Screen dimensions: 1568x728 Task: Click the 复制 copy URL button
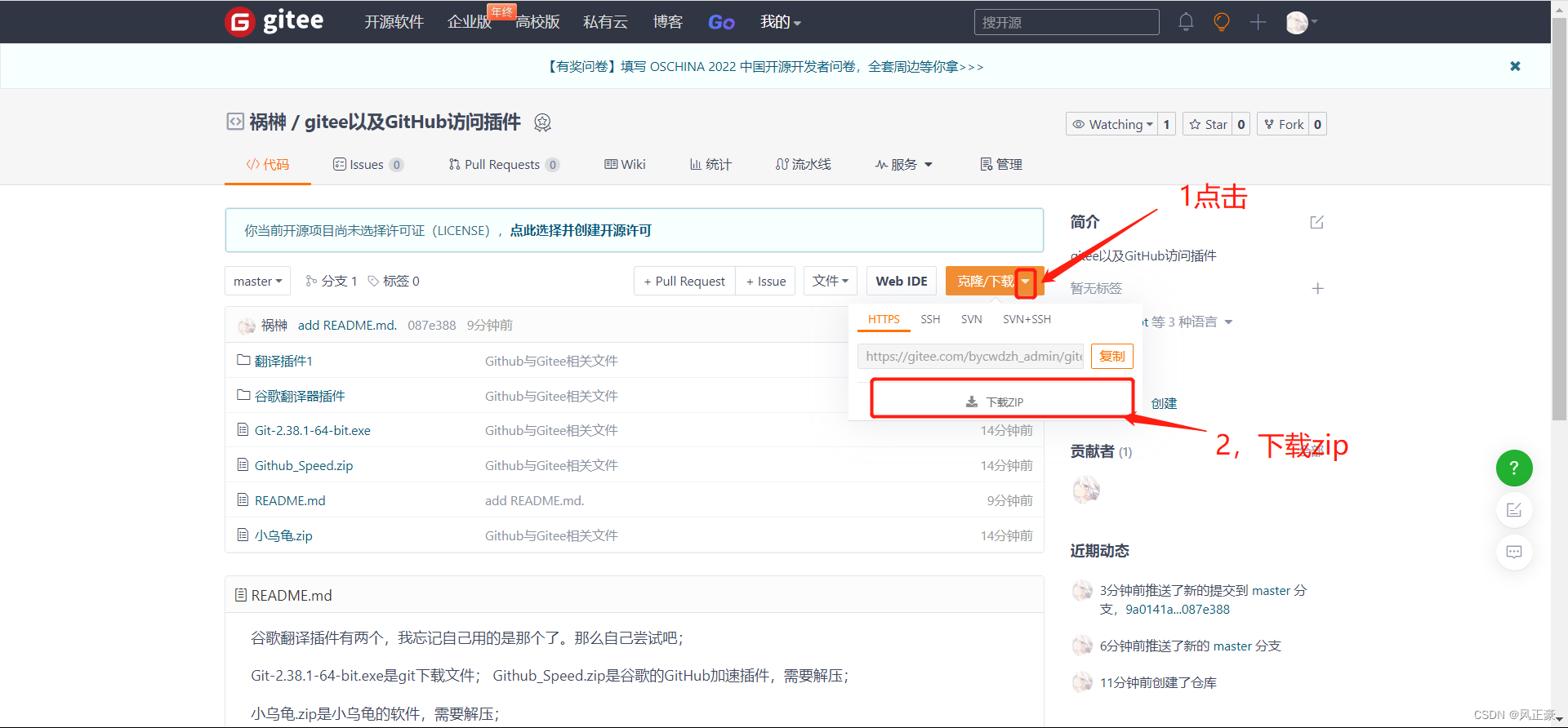click(x=1111, y=357)
